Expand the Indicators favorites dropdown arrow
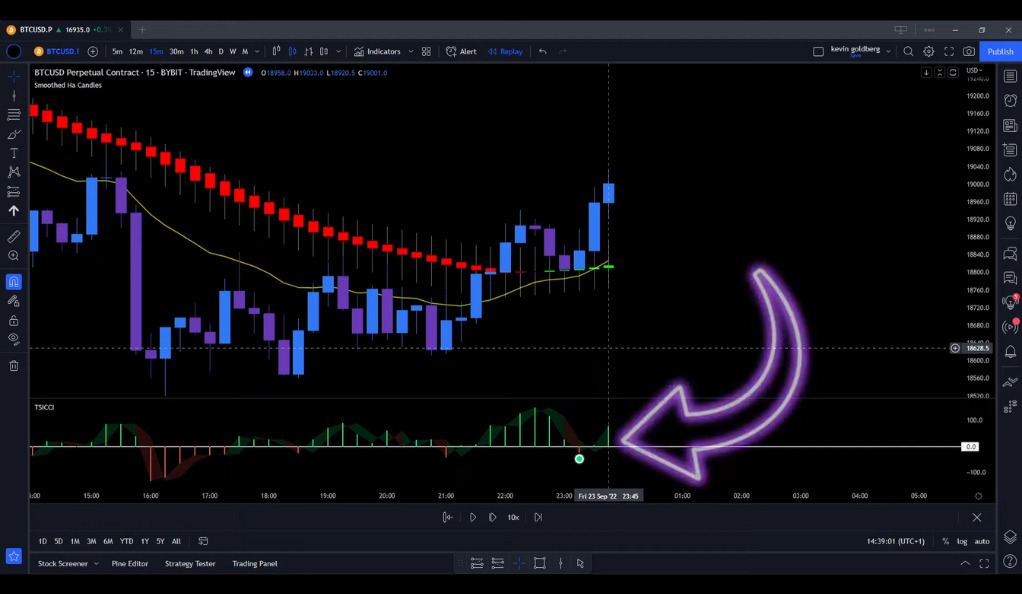 click(411, 52)
